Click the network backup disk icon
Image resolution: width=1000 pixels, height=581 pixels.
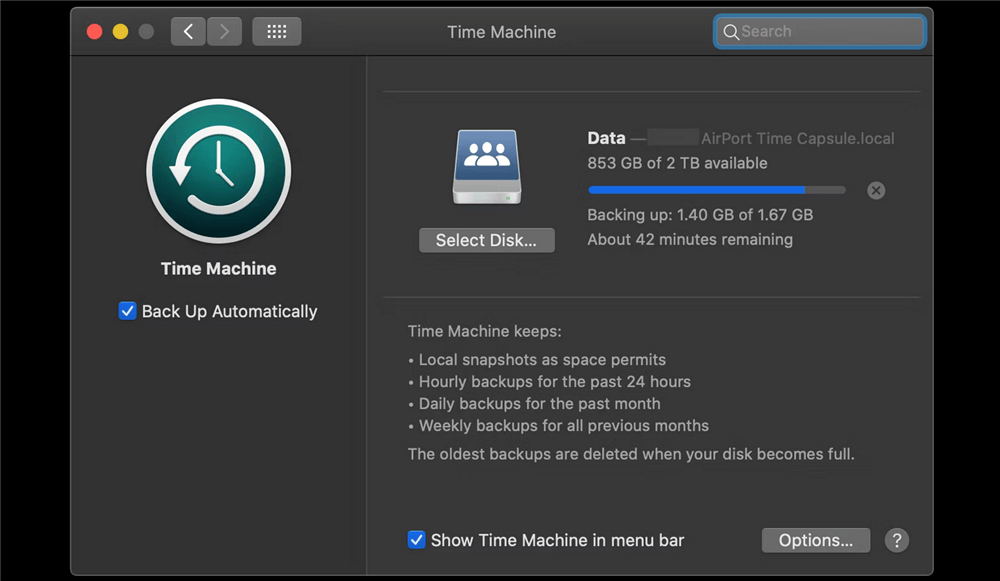pyautogui.click(x=486, y=168)
